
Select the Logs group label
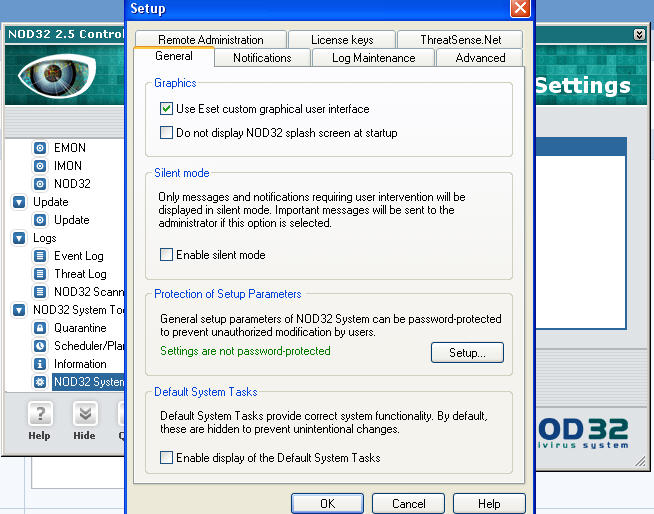click(x=45, y=238)
